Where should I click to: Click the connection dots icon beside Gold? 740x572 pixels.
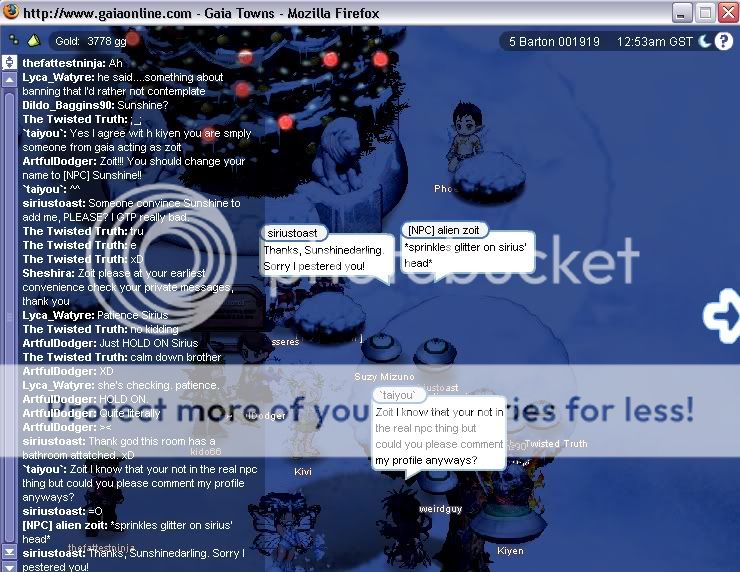[14, 41]
